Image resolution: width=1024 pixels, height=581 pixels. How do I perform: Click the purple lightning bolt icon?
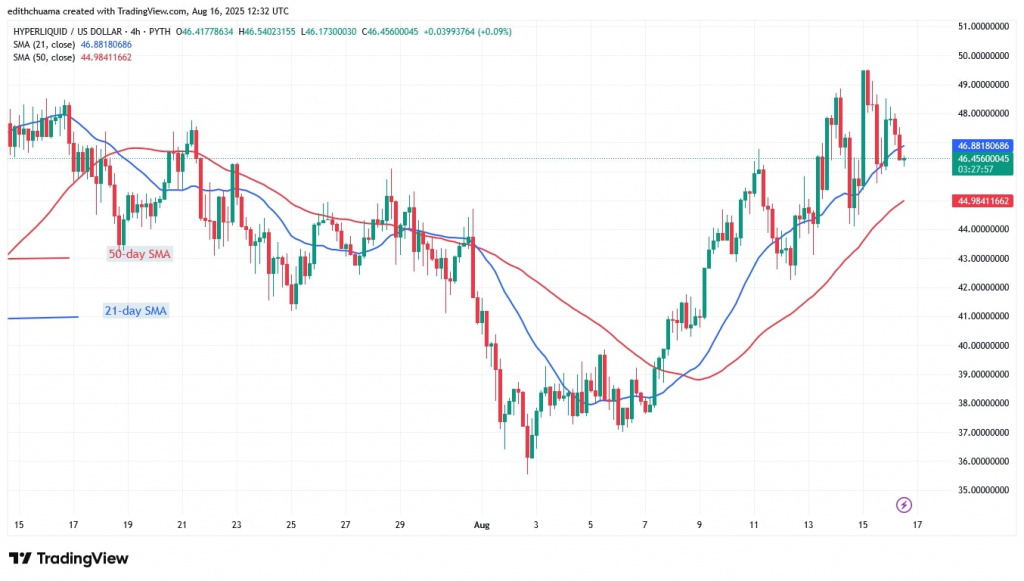point(904,505)
